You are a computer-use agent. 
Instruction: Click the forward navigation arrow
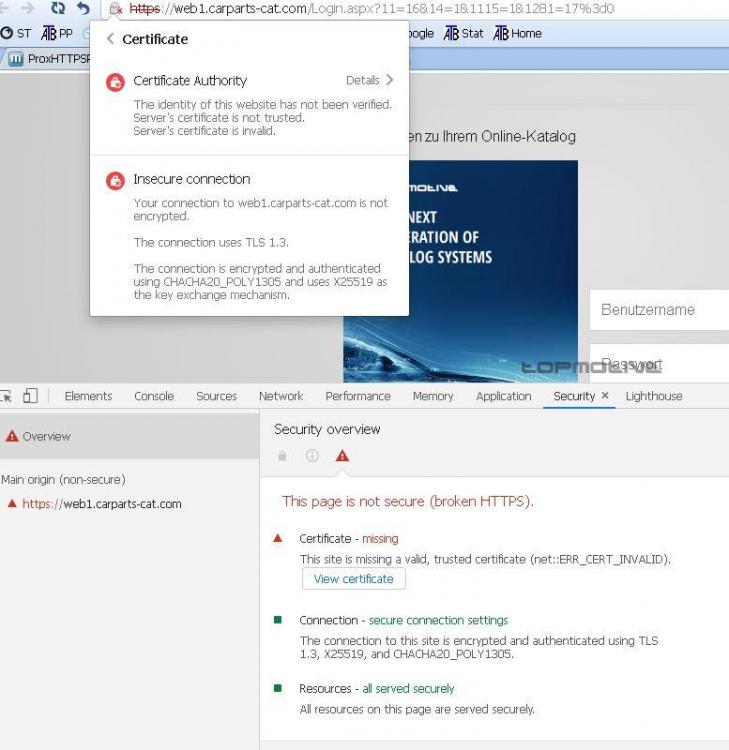(27, 8)
